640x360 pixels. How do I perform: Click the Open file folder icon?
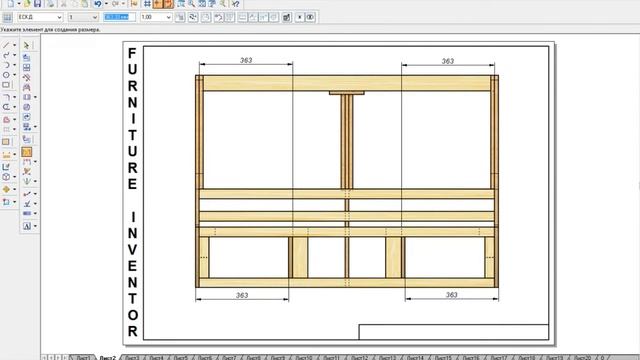[27, 4]
